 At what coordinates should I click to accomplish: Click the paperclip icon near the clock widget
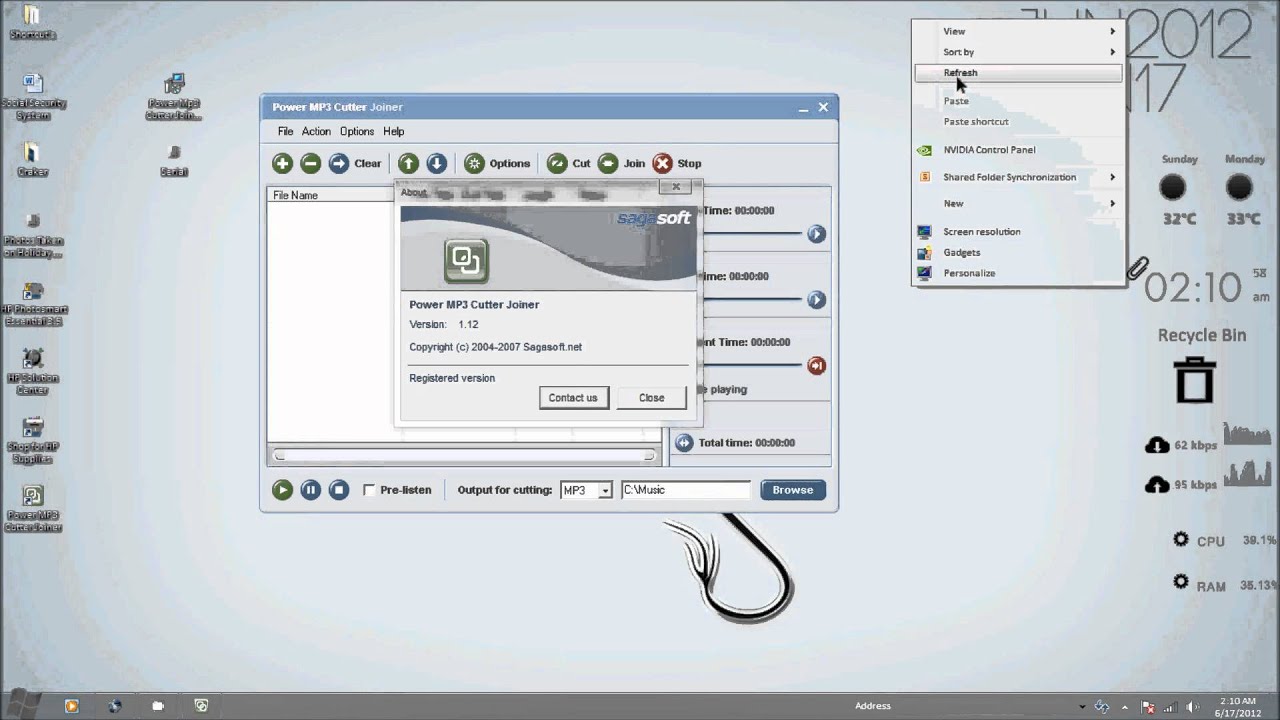tap(1138, 268)
